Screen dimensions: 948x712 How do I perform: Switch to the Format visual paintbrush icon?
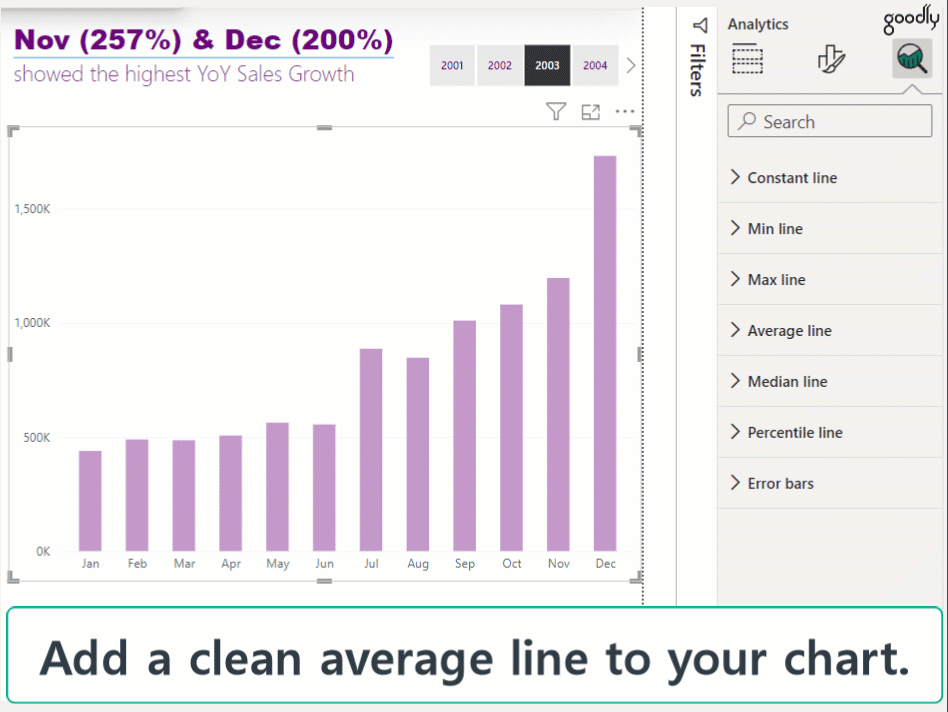(830, 60)
